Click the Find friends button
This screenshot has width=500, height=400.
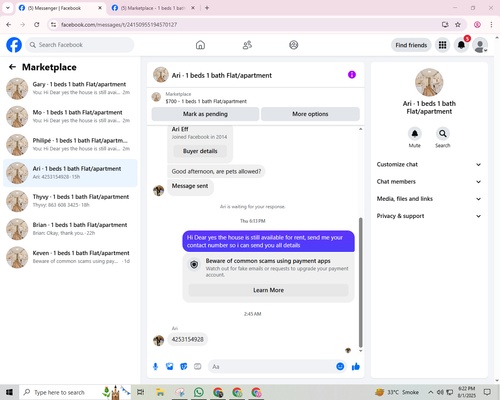click(x=411, y=45)
